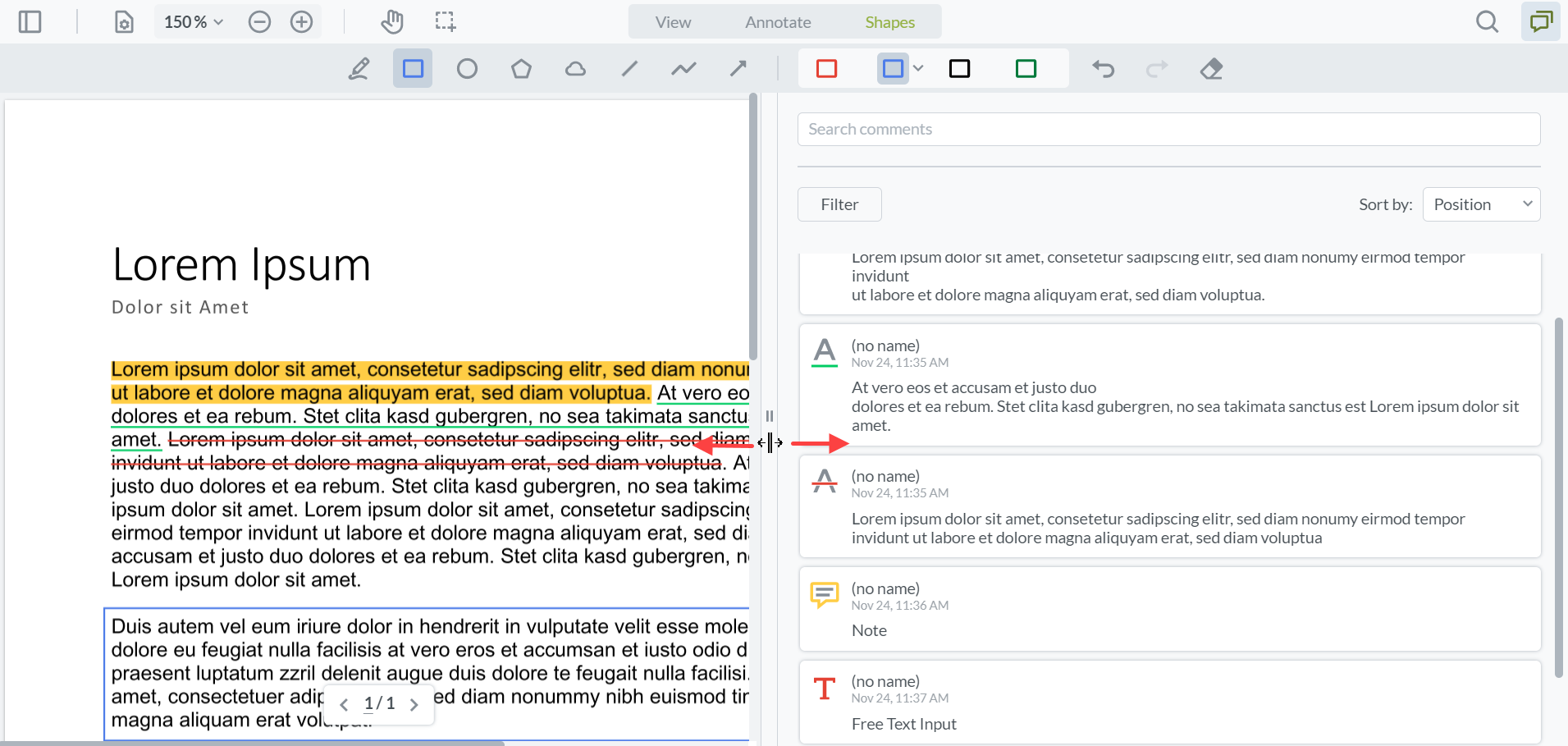Image resolution: width=1568 pixels, height=746 pixels.
Task: Click the Filter button
Action: [x=839, y=204]
